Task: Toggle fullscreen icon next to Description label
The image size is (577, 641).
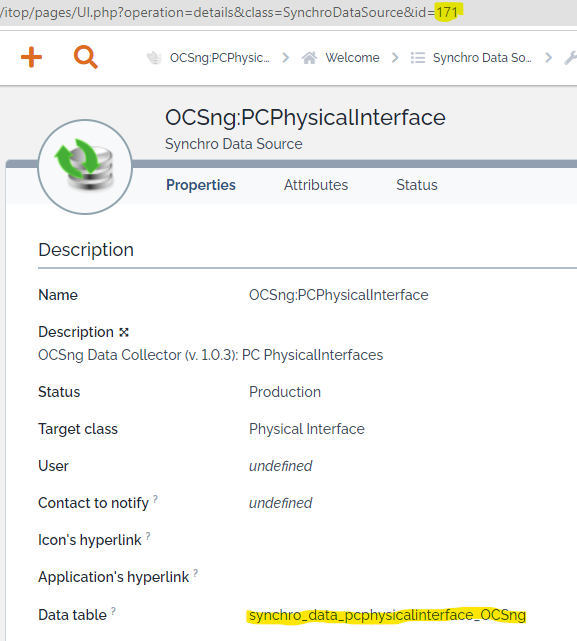Action: [x=124, y=332]
